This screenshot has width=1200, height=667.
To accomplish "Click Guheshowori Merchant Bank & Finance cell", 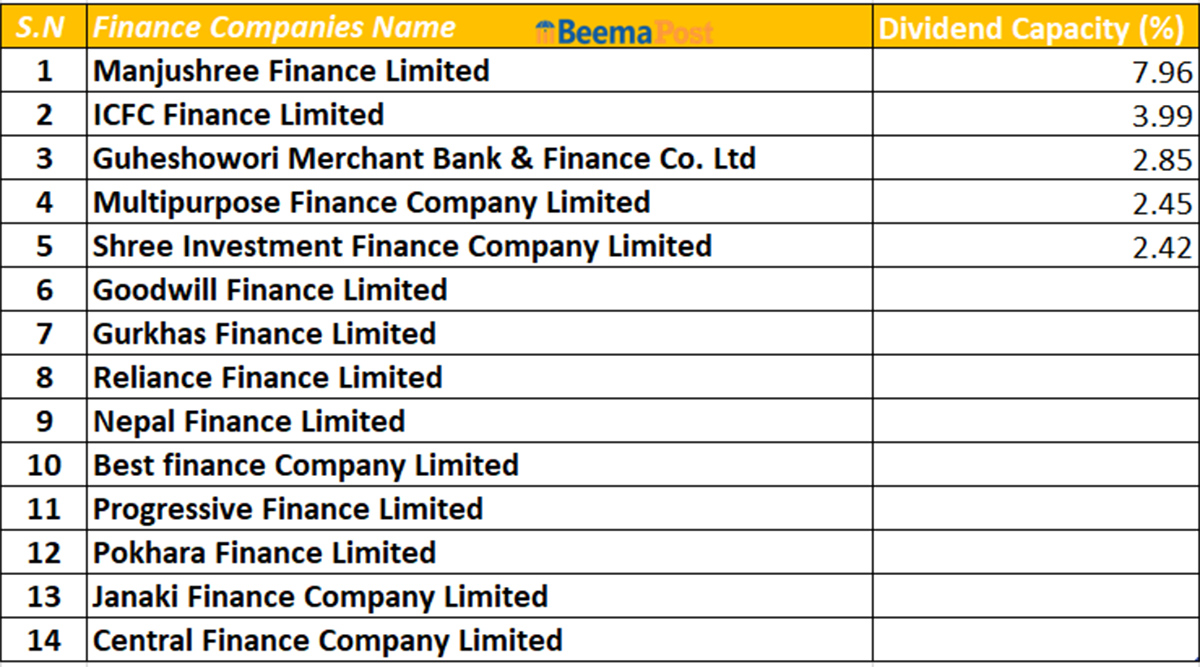I will (x=424, y=159).
